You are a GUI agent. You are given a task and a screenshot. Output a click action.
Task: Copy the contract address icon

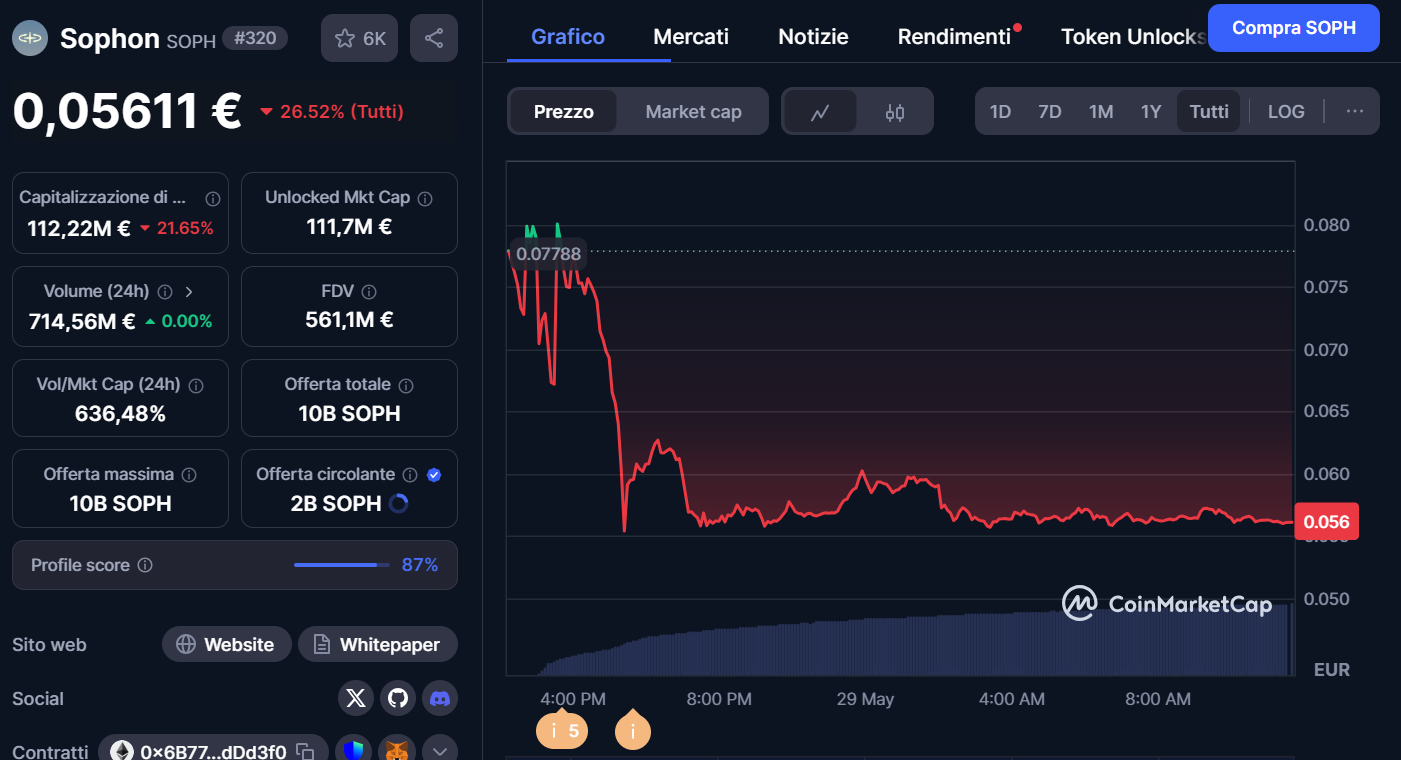306,751
